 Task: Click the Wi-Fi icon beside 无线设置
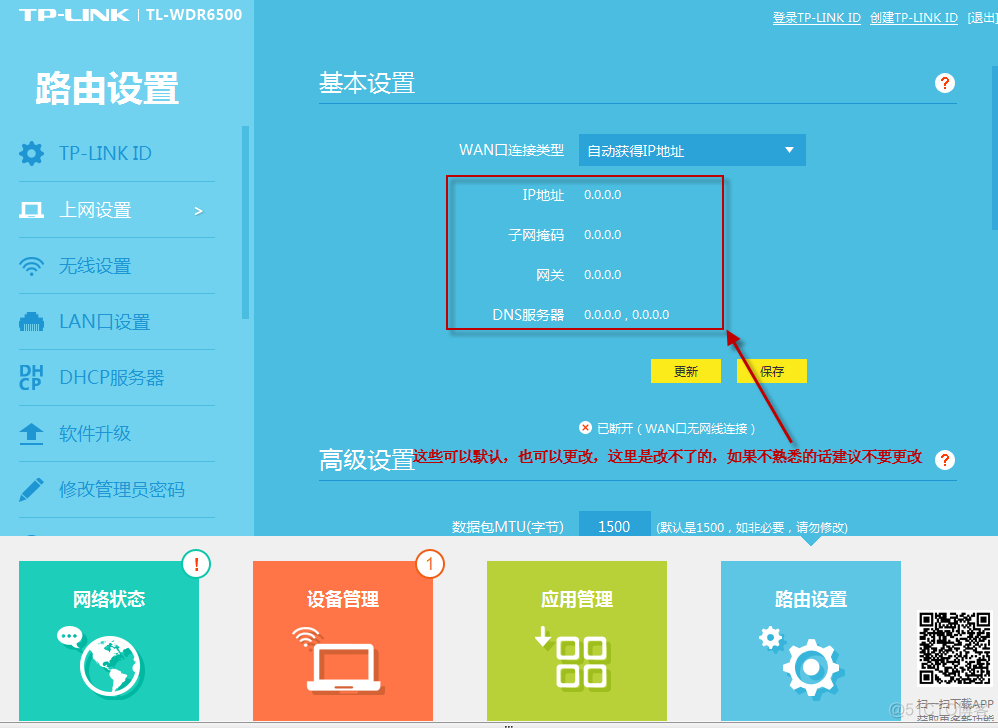coord(31,266)
